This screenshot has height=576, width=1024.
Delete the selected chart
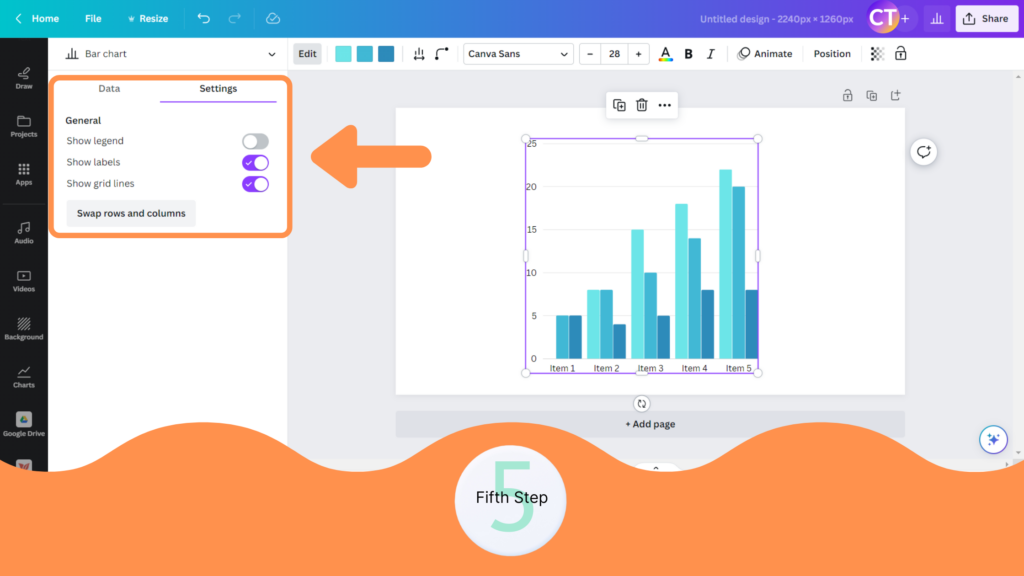pyautogui.click(x=642, y=105)
